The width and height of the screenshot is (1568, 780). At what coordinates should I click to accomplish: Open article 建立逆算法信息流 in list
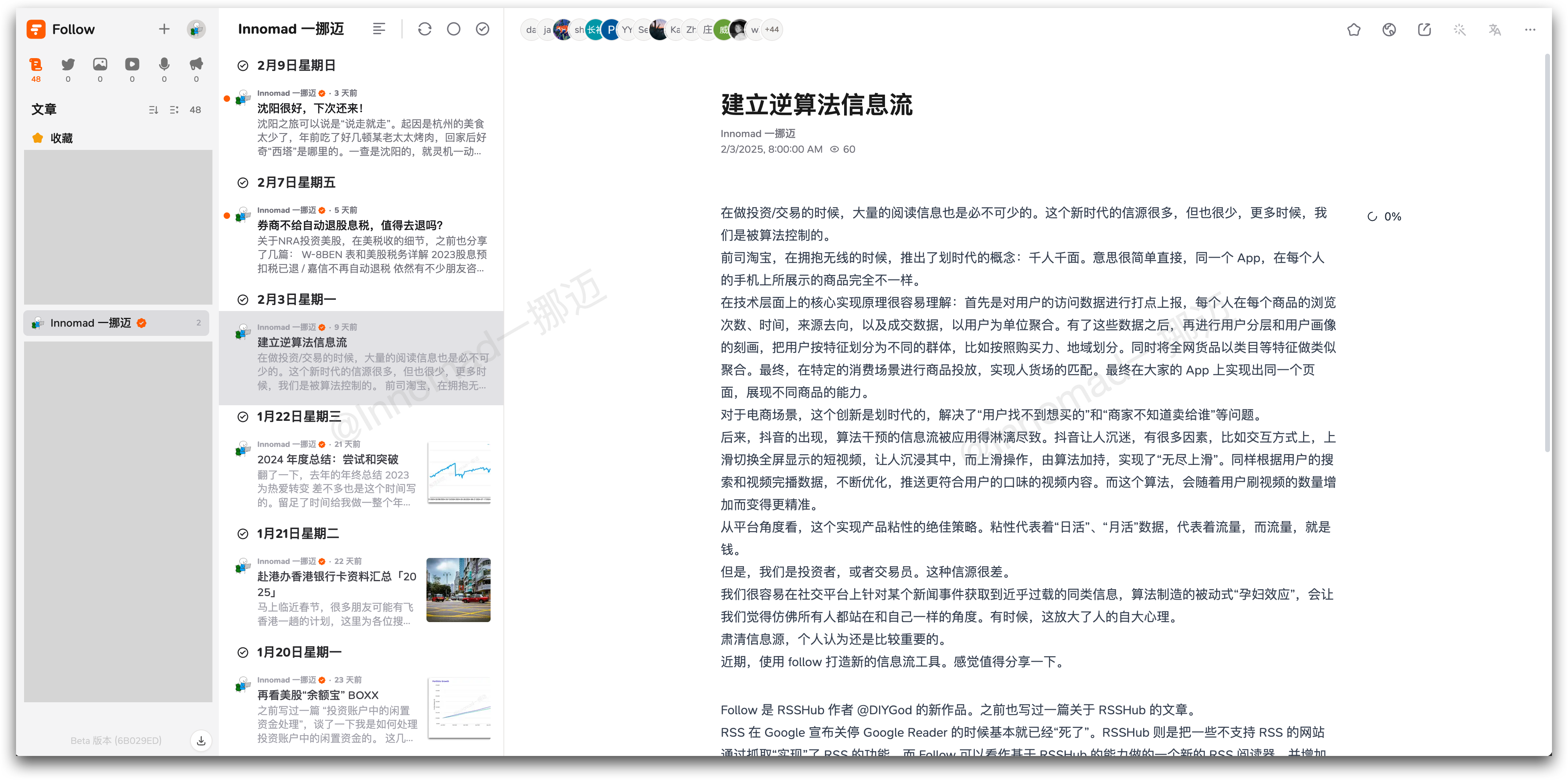click(x=362, y=358)
